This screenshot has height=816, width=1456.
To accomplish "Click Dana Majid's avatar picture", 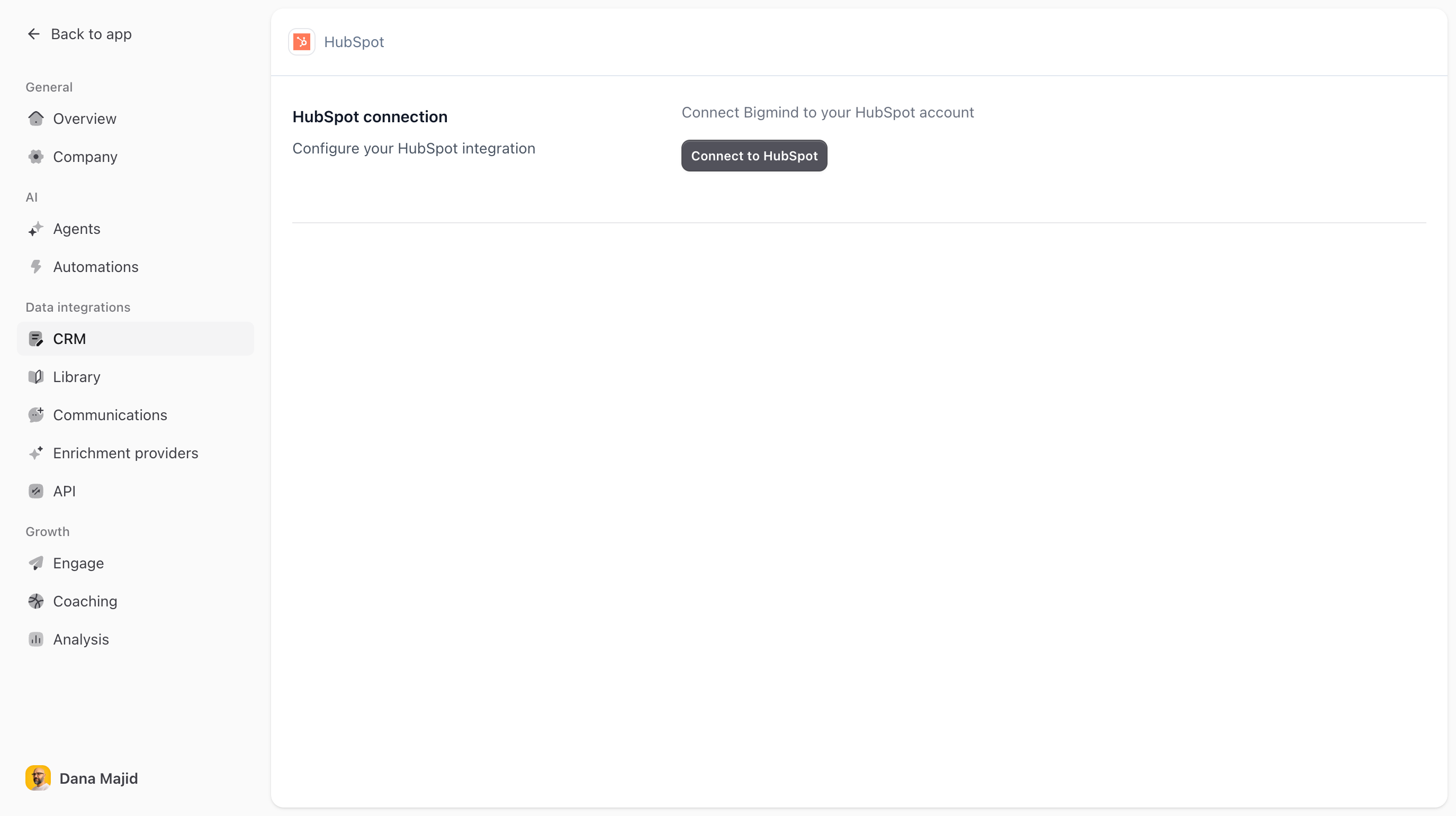I will [38, 778].
